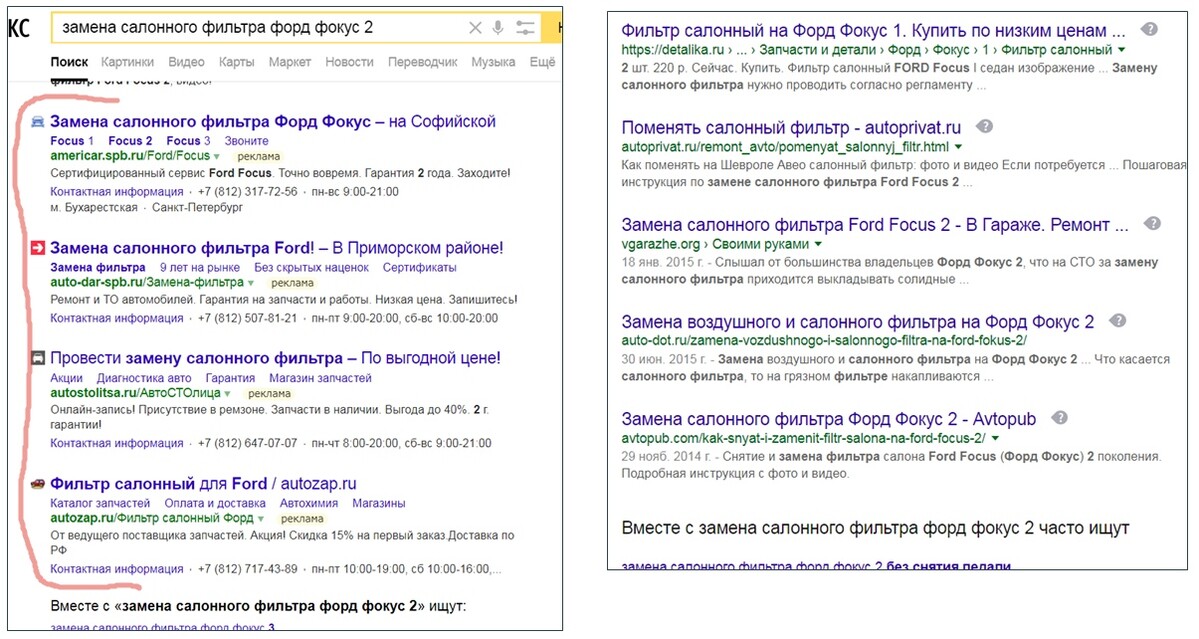Viewport: 1199px width, 639px height.
Task: Click 'Оплата и доставка' sitelink
Action: (215, 503)
